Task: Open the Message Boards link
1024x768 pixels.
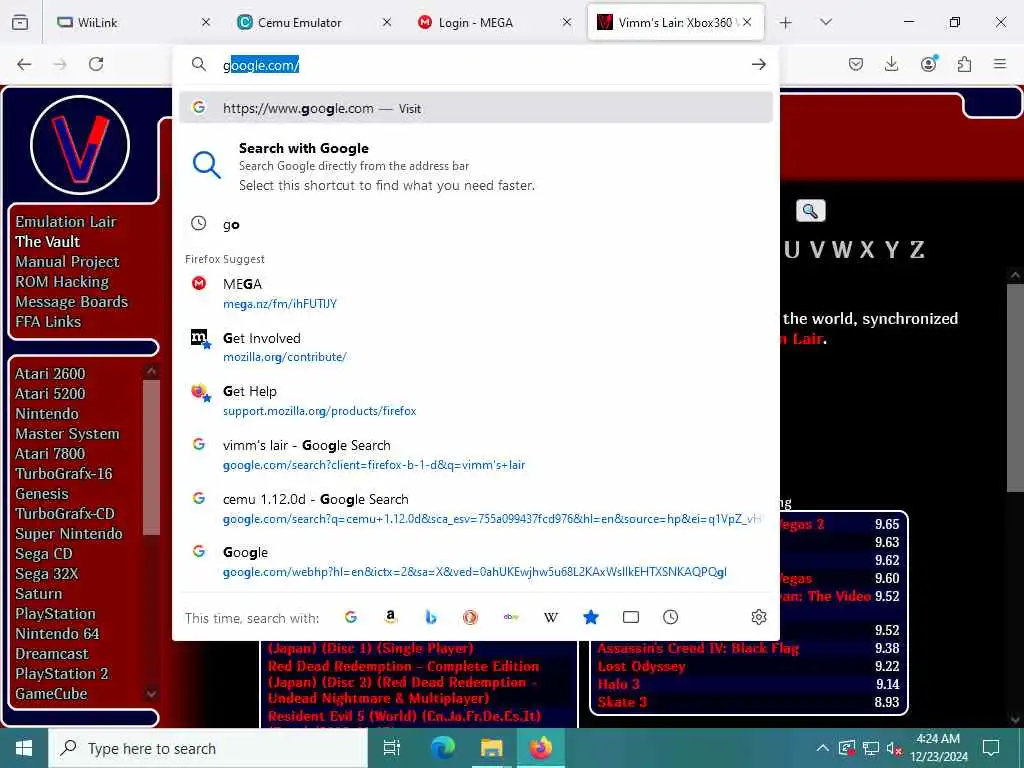Action: [x=72, y=302]
